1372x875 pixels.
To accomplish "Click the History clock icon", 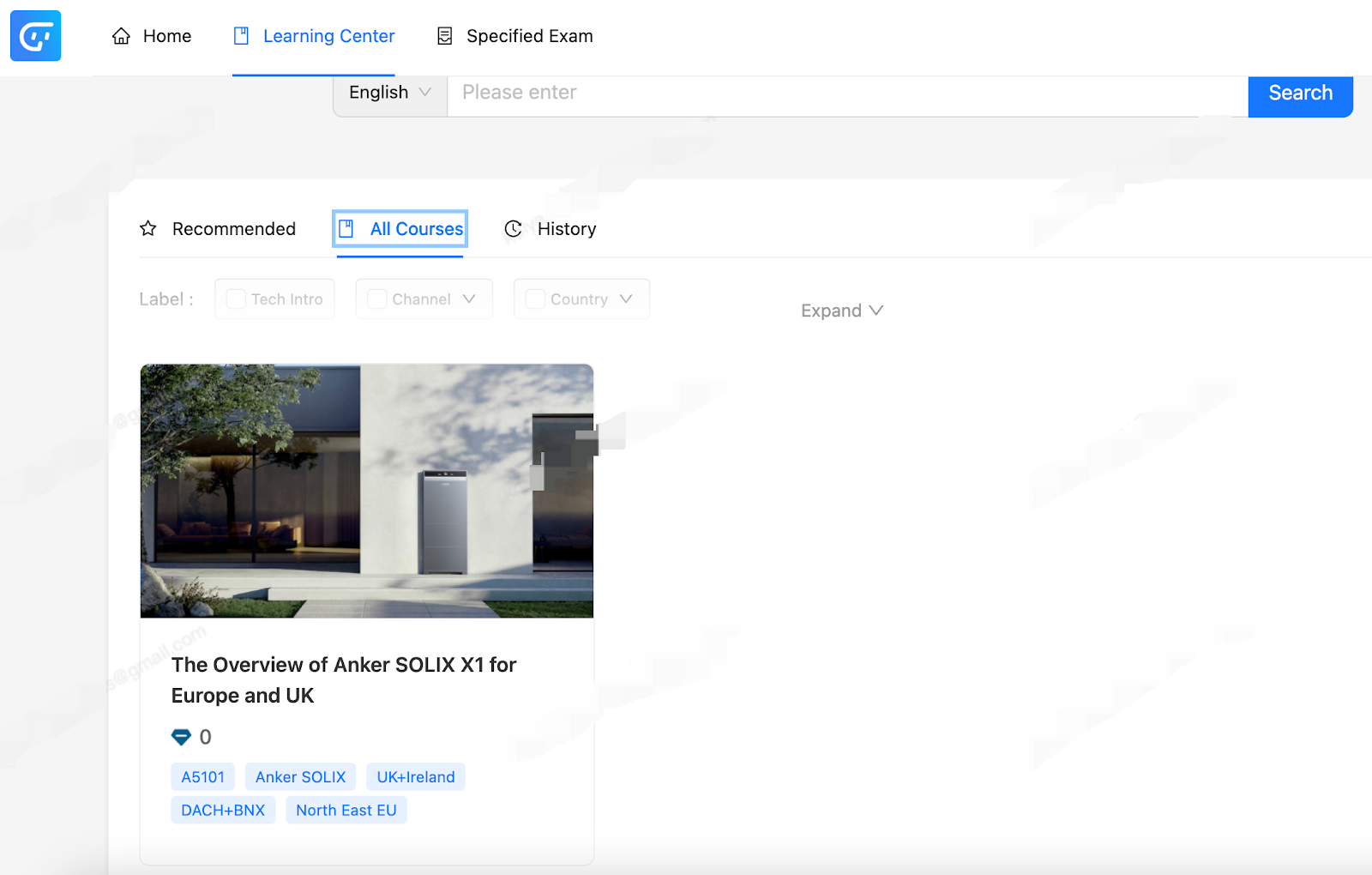I will 513,228.
